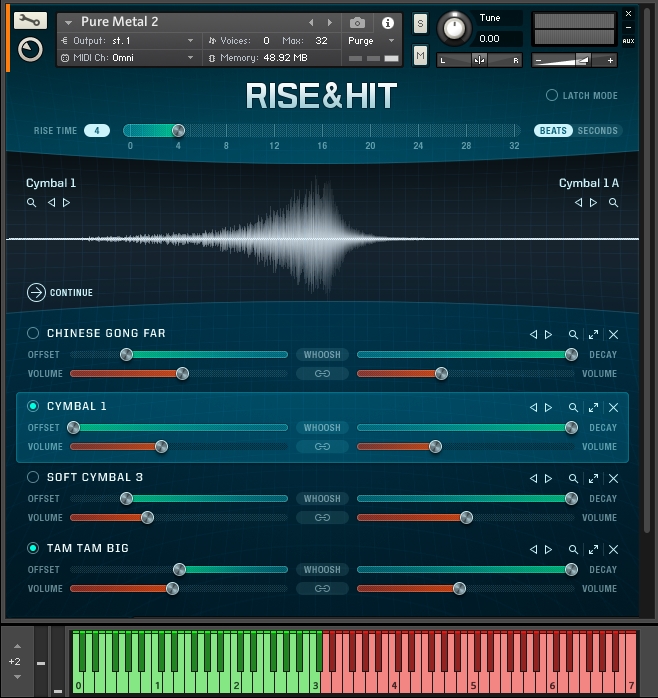Open the wrench instrument edit mode
Screen dimensions: 658x698
[30, 21]
